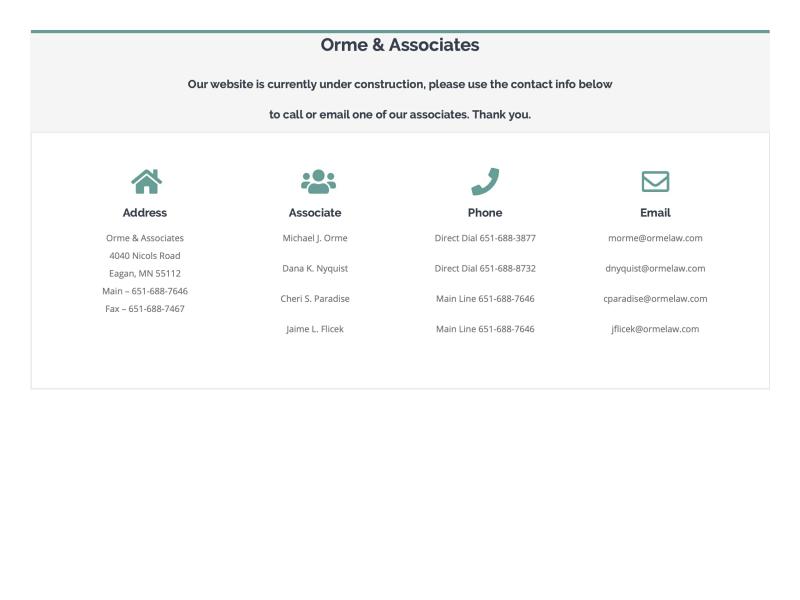Click Cheri S. Paradise's listing
The image size is (800, 600).
[314, 298]
